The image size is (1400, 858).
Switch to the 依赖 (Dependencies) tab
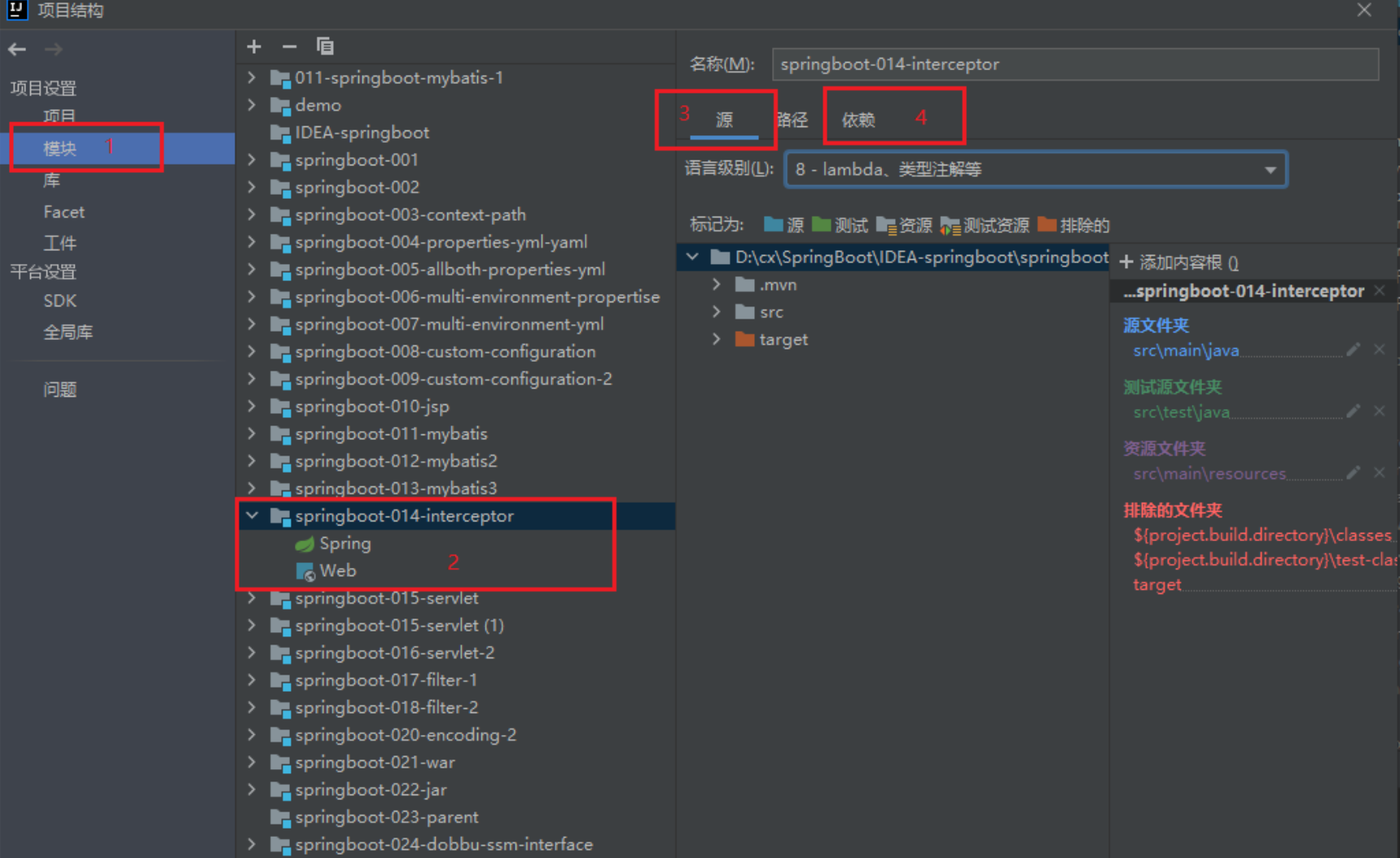coord(858,120)
